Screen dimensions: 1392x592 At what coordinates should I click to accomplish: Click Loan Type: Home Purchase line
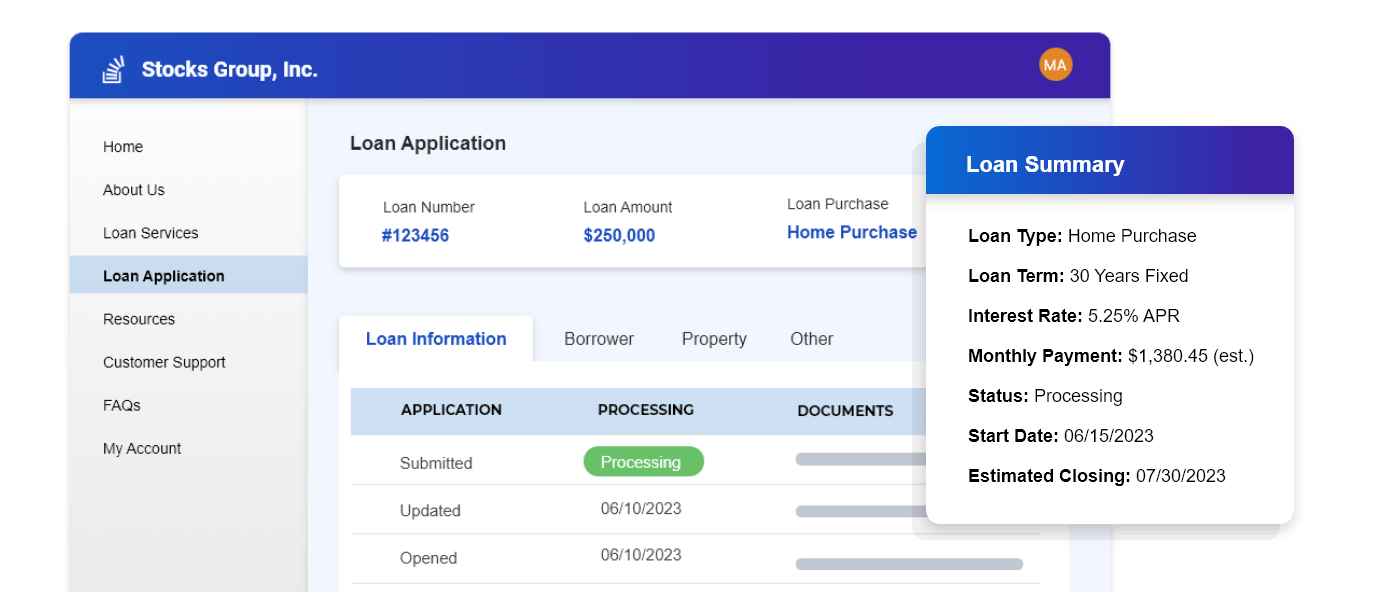(1082, 236)
